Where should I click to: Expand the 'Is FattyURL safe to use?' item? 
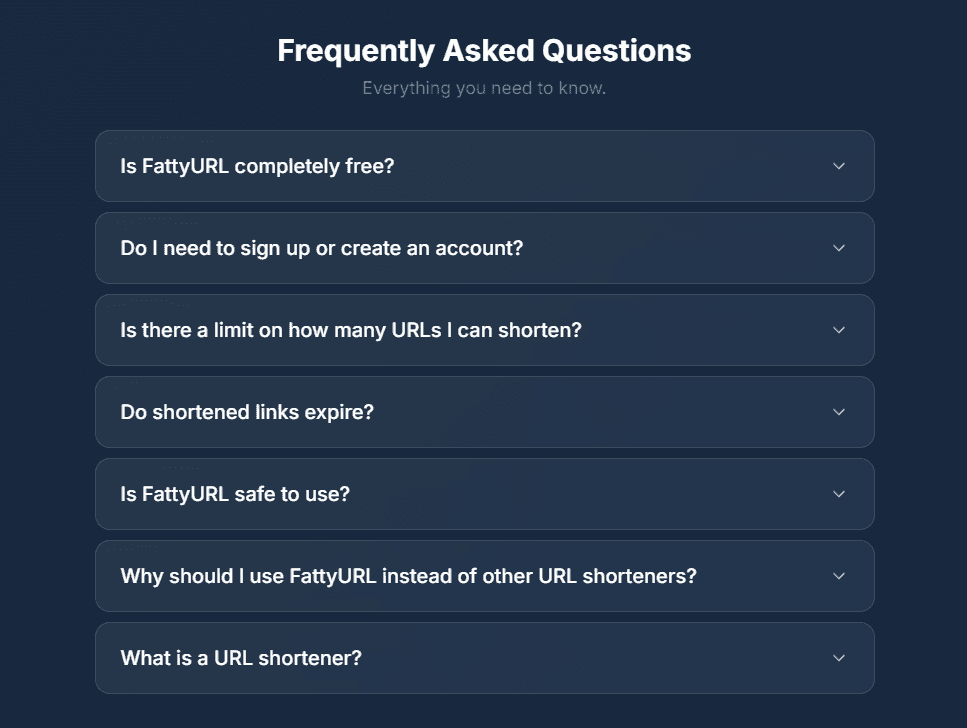tap(483, 494)
